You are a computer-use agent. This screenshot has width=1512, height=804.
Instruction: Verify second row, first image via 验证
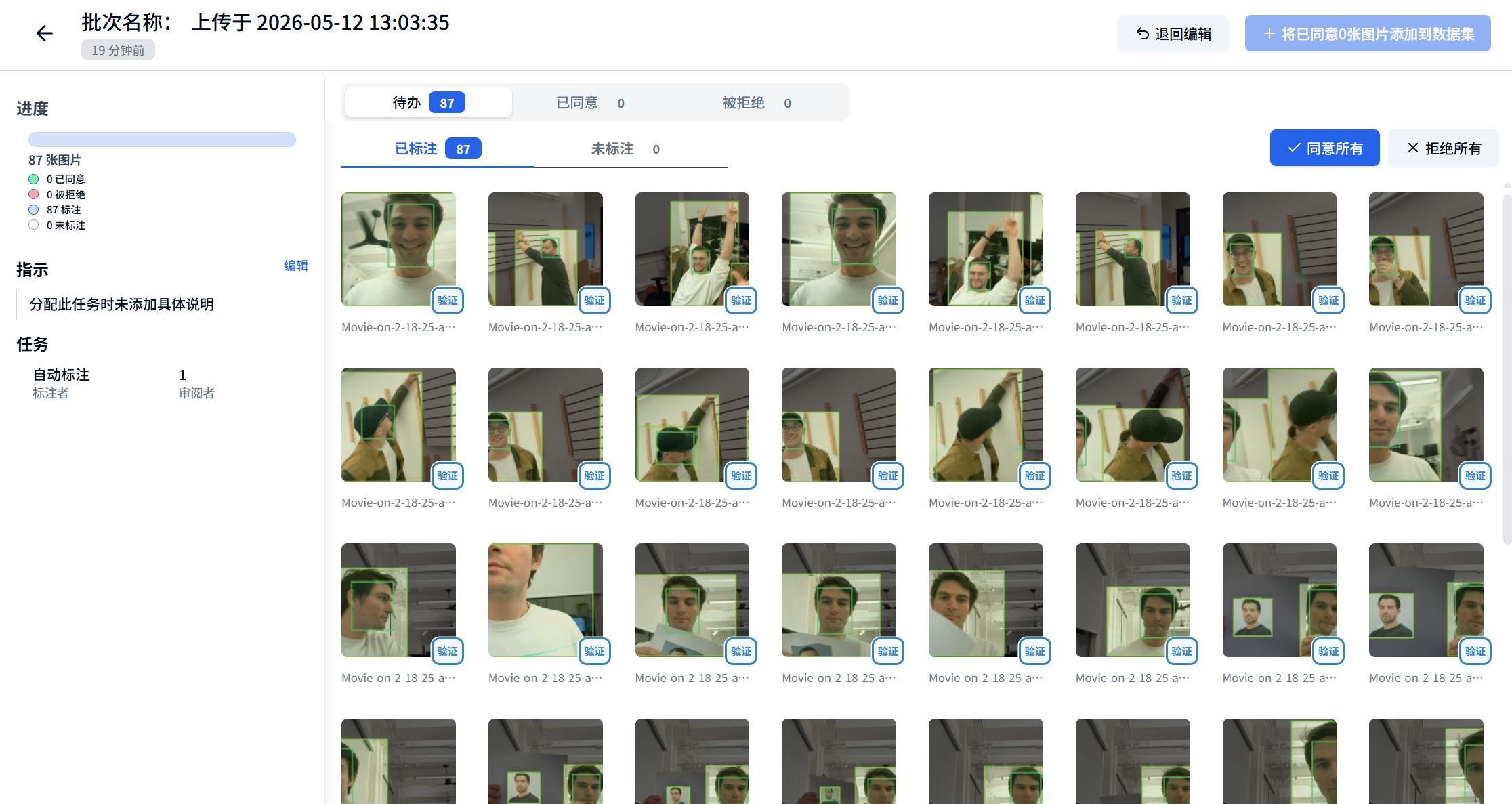[x=447, y=475]
